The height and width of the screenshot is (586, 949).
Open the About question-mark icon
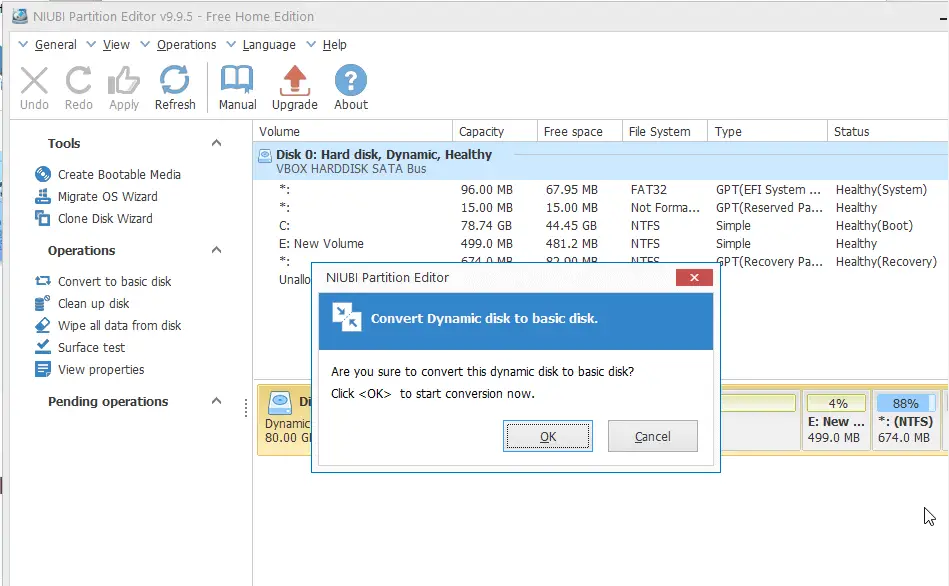[x=351, y=80]
